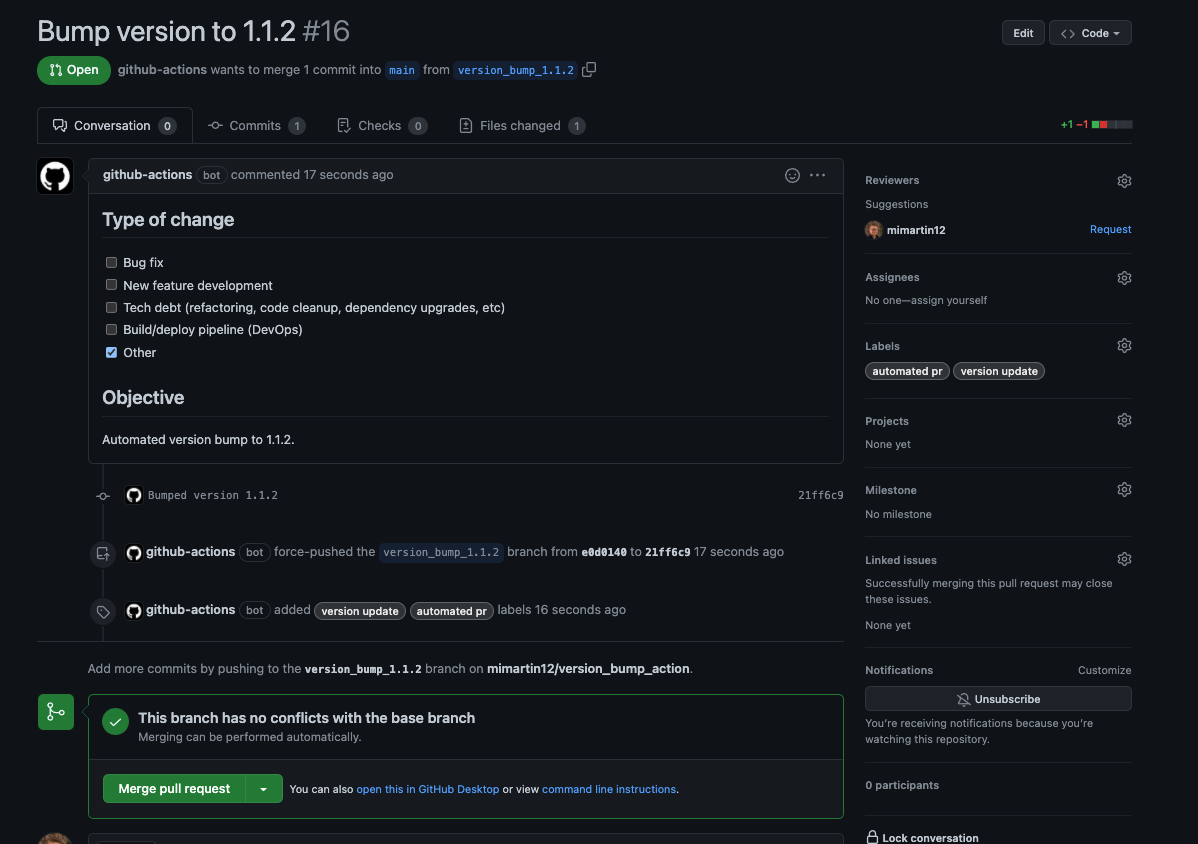Open command line instructions link
The height and width of the screenshot is (844, 1198).
pyautogui.click(x=609, y=789)
